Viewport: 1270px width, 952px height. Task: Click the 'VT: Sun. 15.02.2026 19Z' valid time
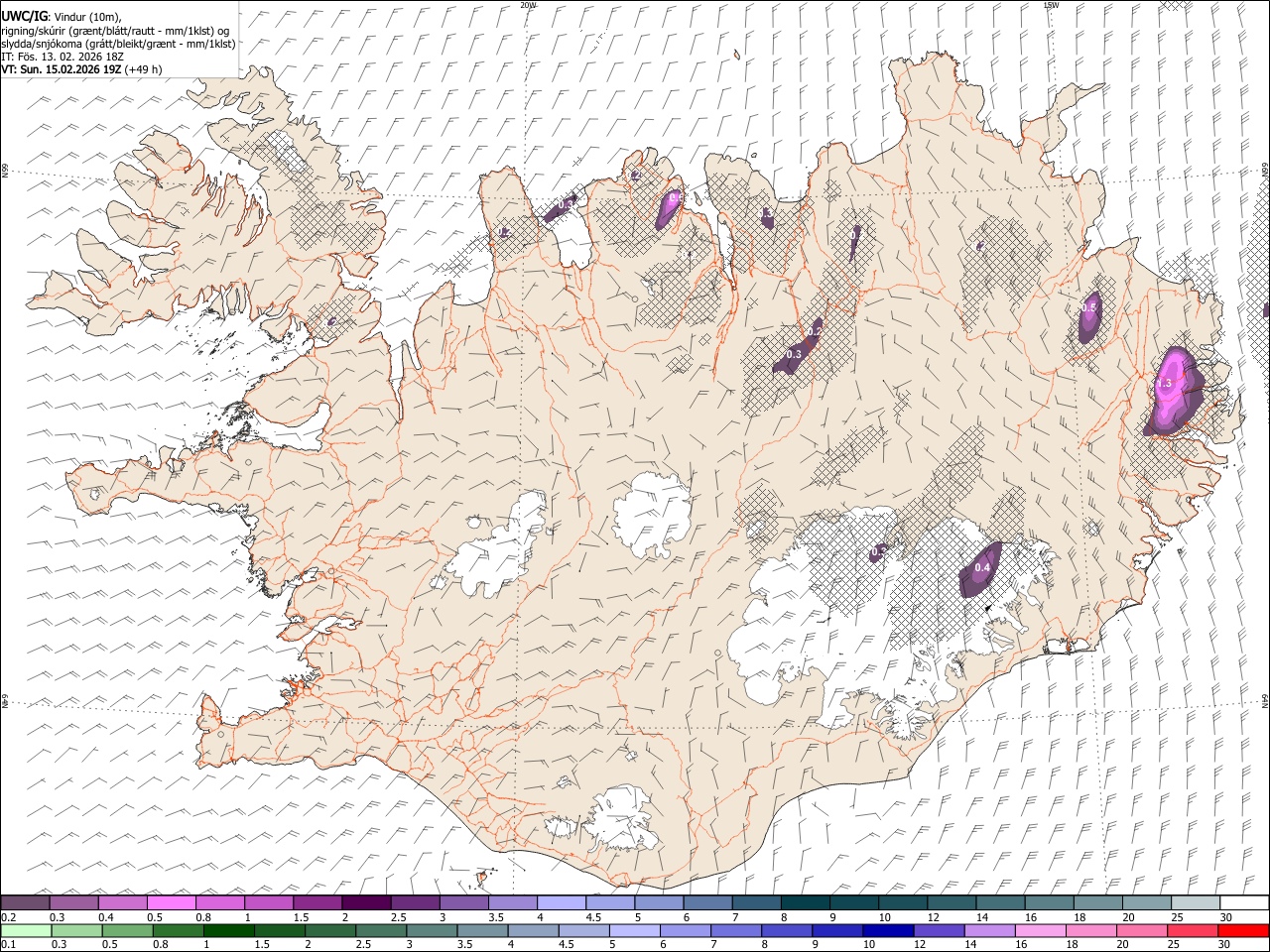point(62,69)
